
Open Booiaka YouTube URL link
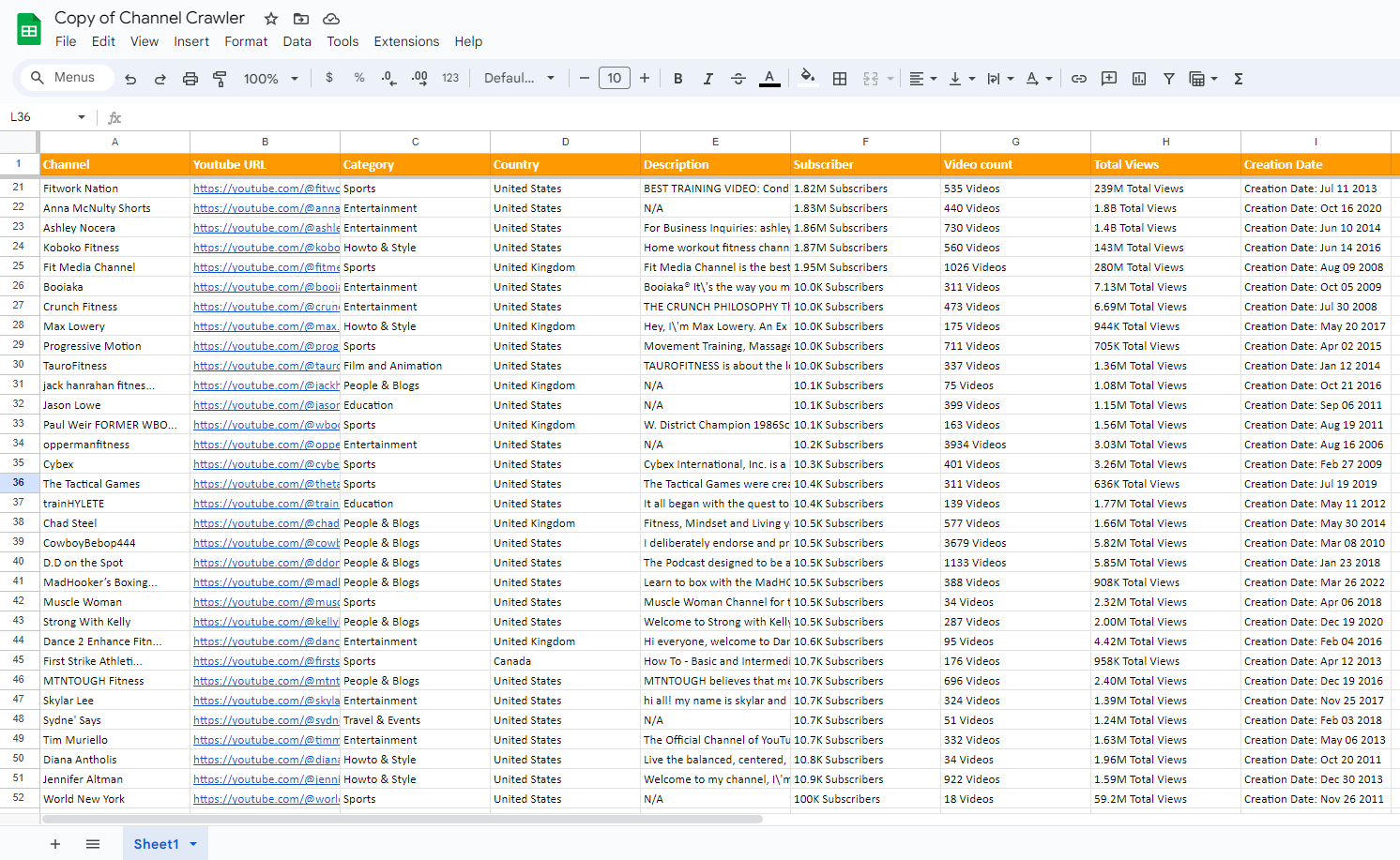(x=266, y=287)
